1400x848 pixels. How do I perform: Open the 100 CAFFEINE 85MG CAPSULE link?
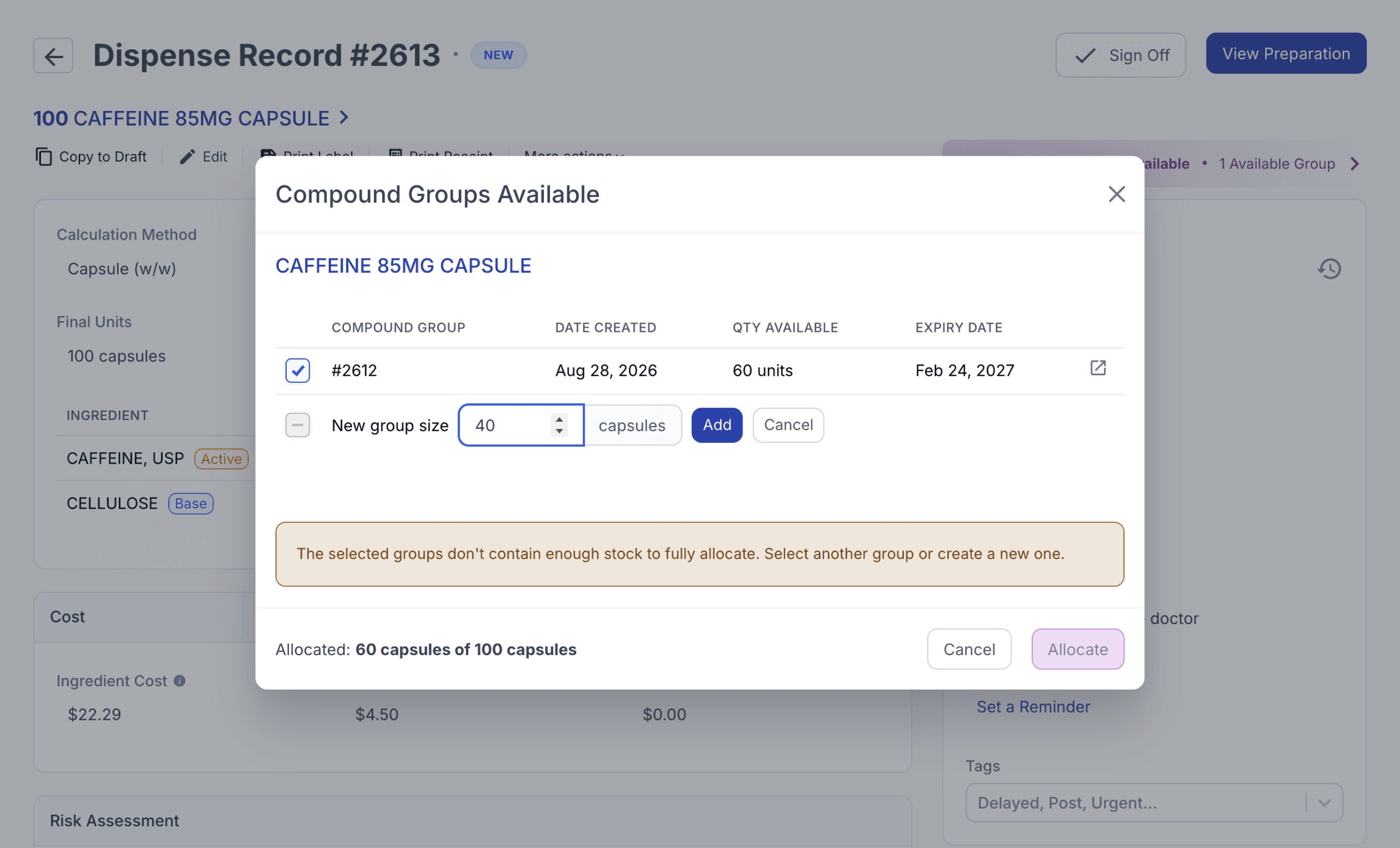pos(181,118)
